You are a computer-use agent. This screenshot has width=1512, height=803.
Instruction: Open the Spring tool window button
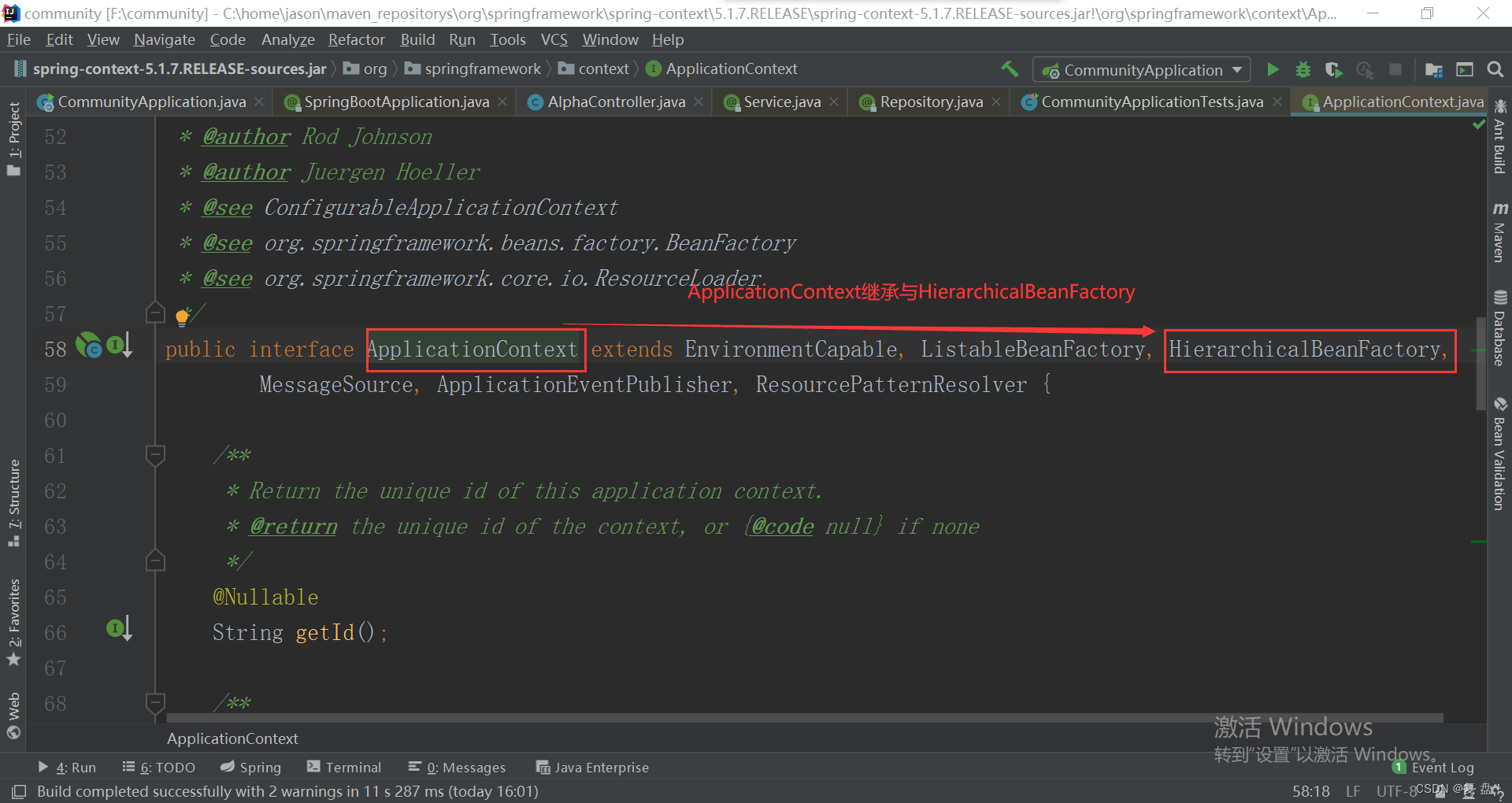(x=250, y=768)
